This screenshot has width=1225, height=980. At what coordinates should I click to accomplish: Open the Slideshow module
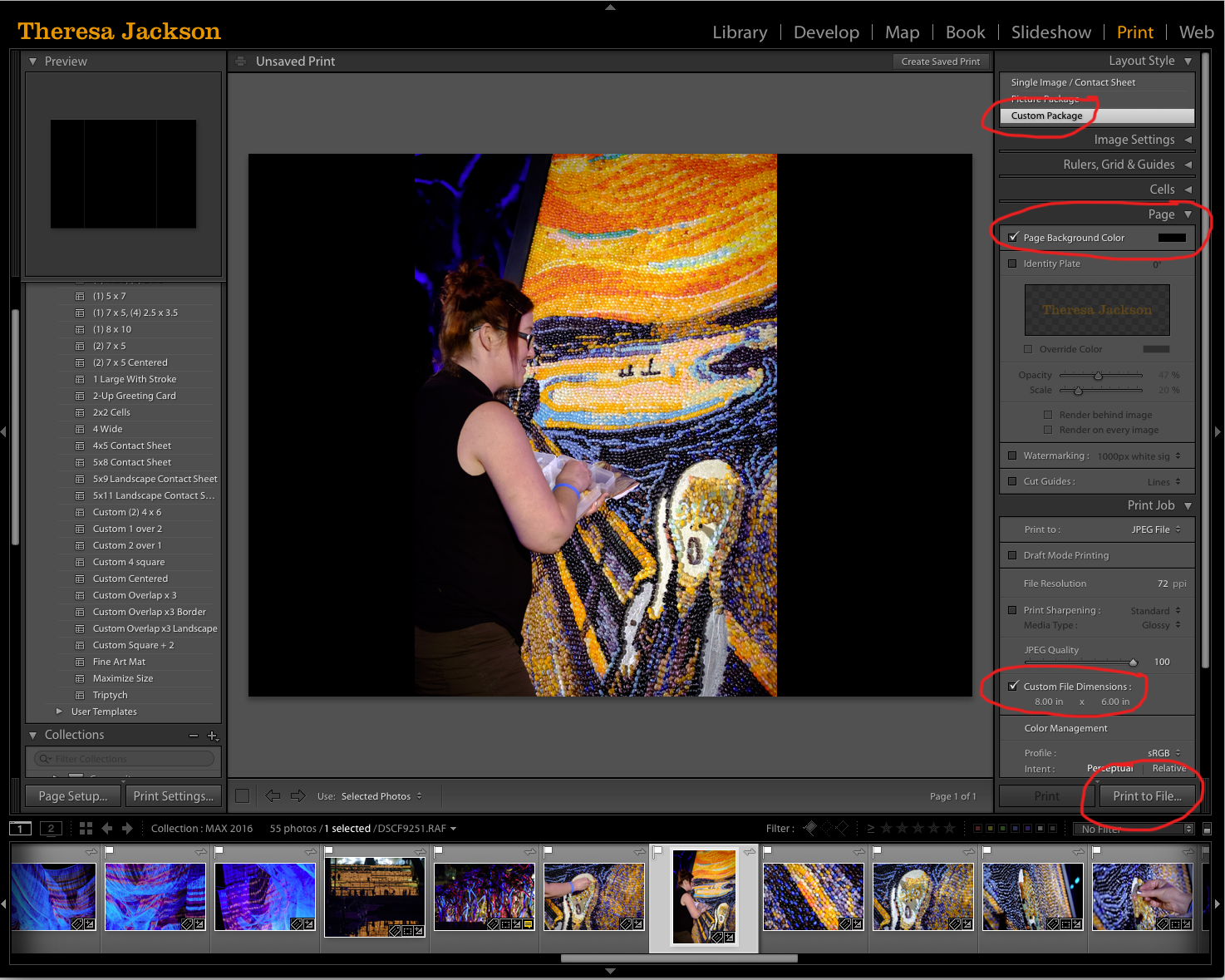[x=1051, y=32]
